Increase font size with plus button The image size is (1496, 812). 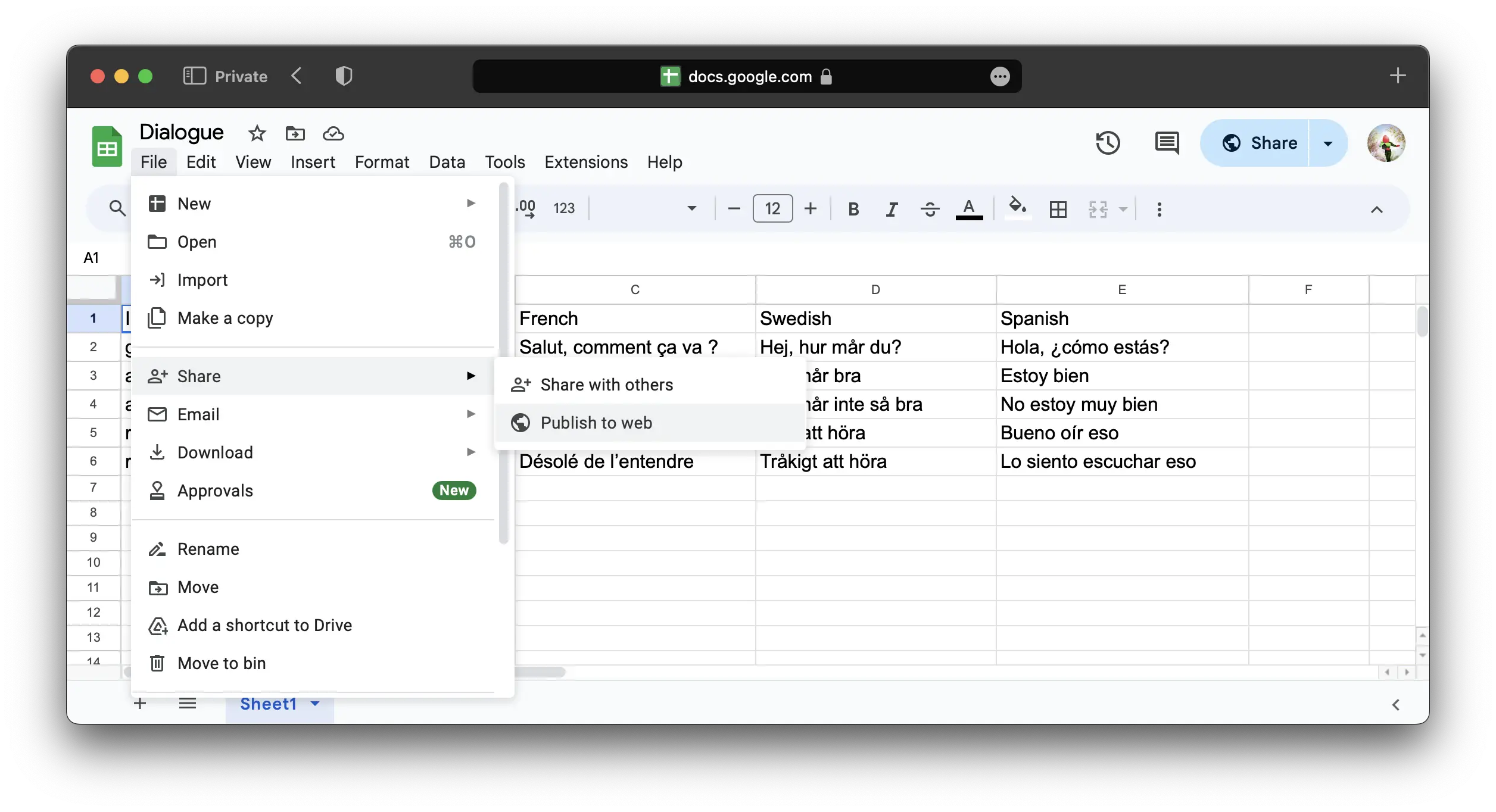[810, 208]
